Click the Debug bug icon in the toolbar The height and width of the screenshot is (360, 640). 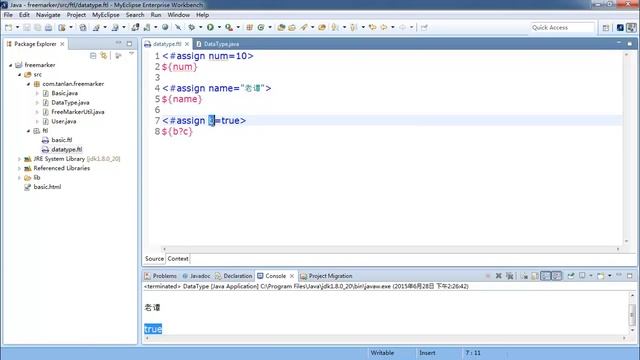point(191,27)
